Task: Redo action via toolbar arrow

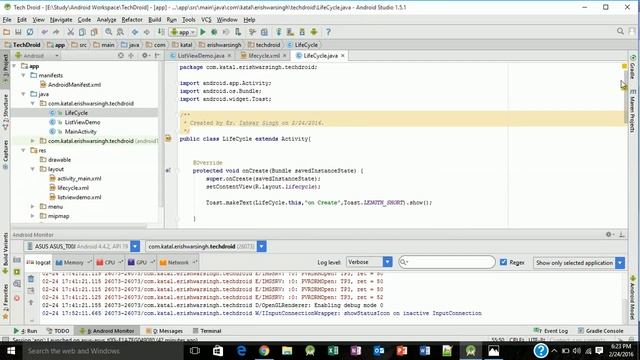Action: [56, 32]
